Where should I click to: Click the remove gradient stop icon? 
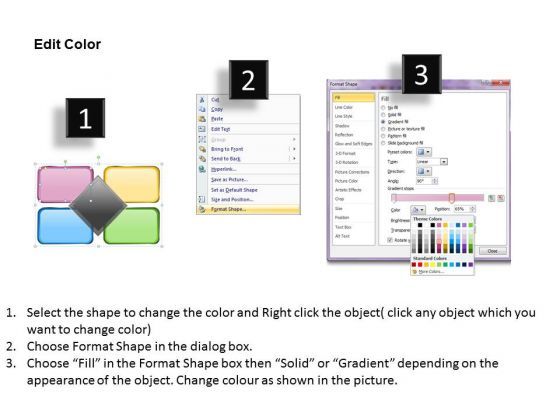(501, 198)
